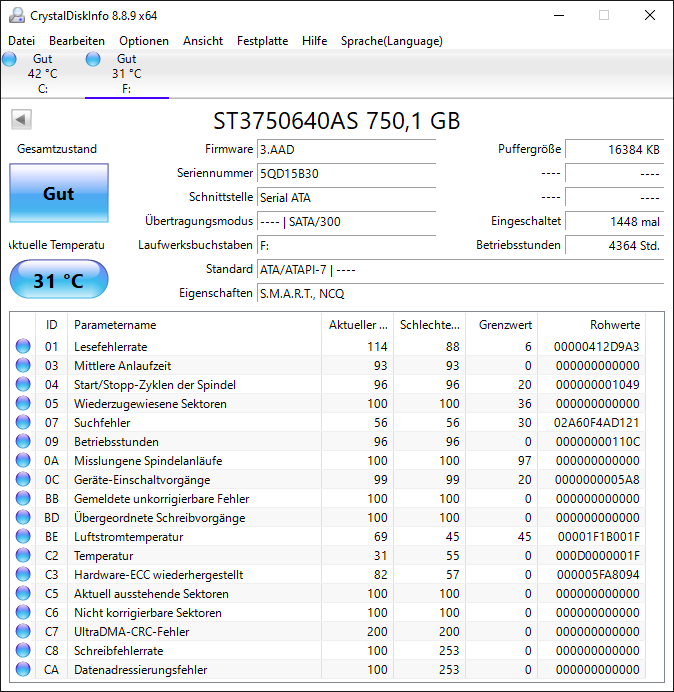The image size is (674, 692).
Task: Click status orb for Übergeordnete Schreibvorgänge row
Action: pyautogui.click(x=23, y=517)
